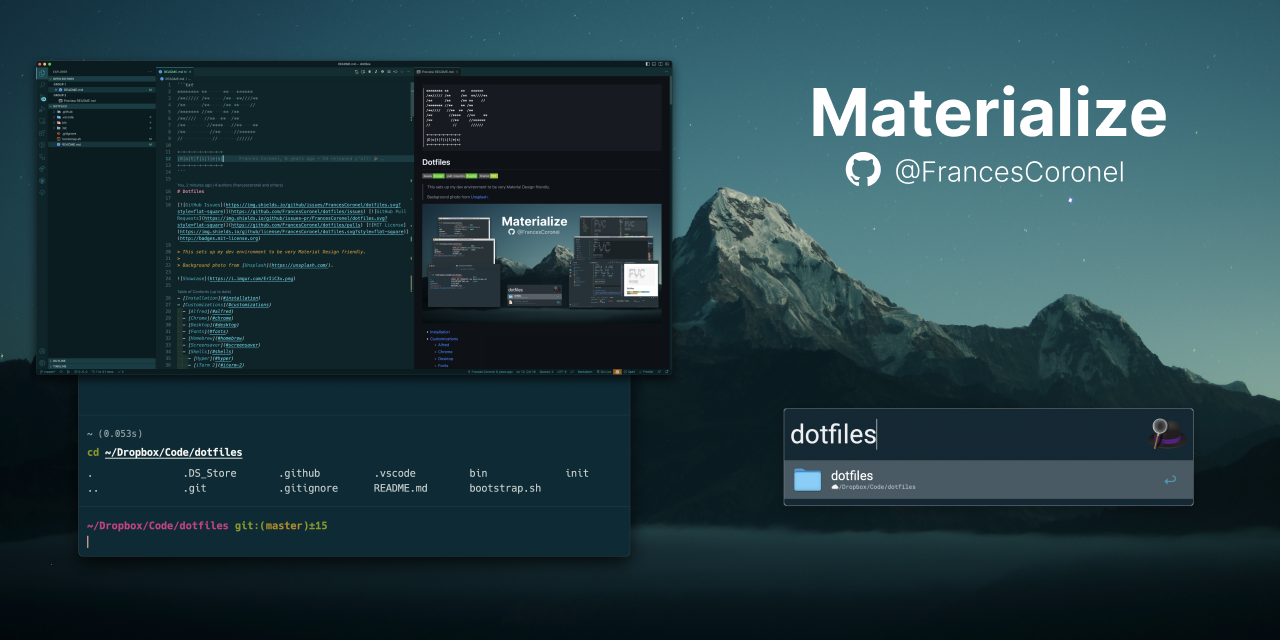Toggle the panel layout icon in VS Code title bar

pos(654,64)
